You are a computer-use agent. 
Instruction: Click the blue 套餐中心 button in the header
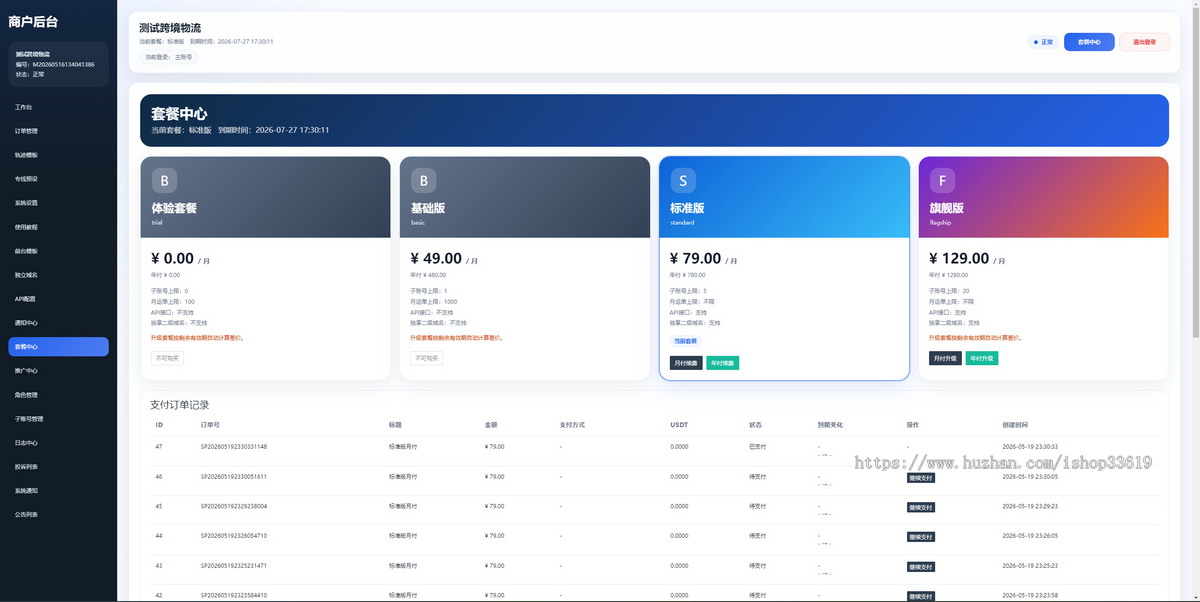[1089, 42]
